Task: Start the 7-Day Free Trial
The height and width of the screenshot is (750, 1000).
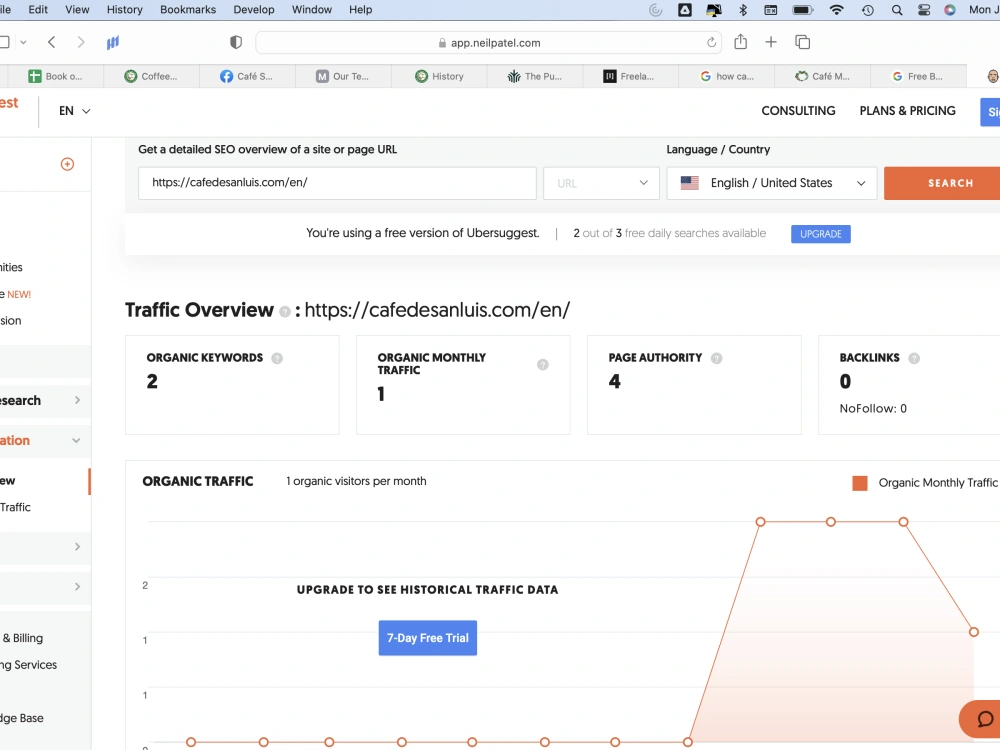Action: [427, 638]
